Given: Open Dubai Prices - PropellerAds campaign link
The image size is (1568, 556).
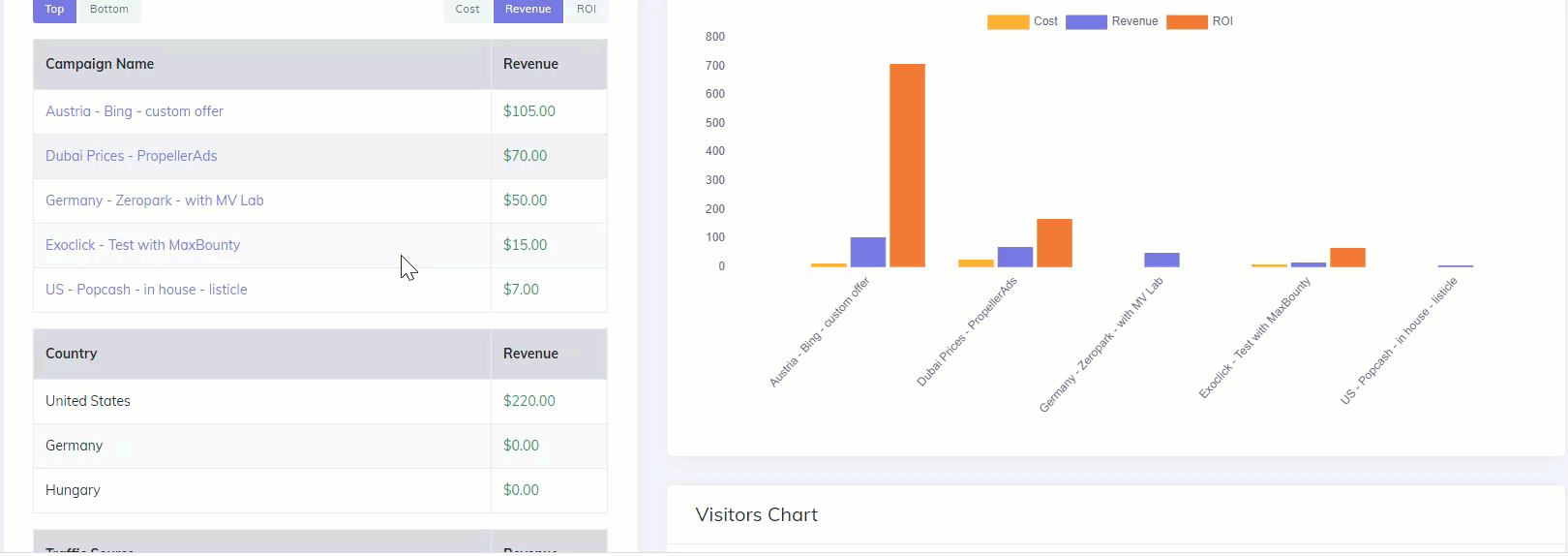Looking at the screenshot, I should (132, 156).
